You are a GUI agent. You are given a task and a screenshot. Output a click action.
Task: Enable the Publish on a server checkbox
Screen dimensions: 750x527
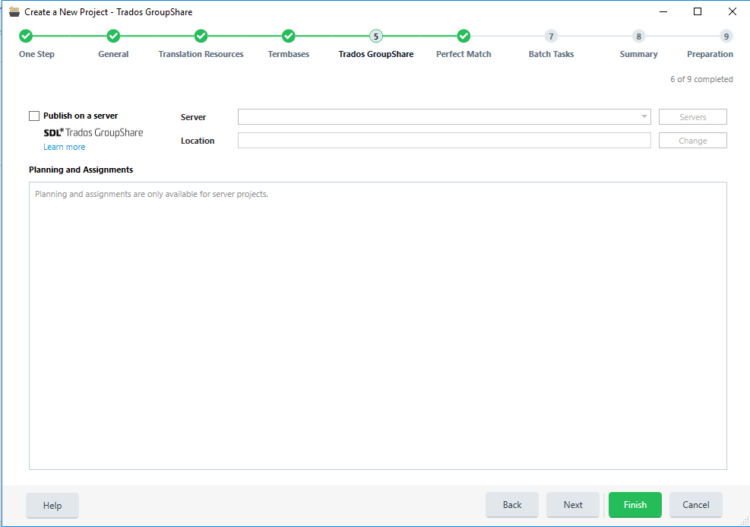pos(35,116)
